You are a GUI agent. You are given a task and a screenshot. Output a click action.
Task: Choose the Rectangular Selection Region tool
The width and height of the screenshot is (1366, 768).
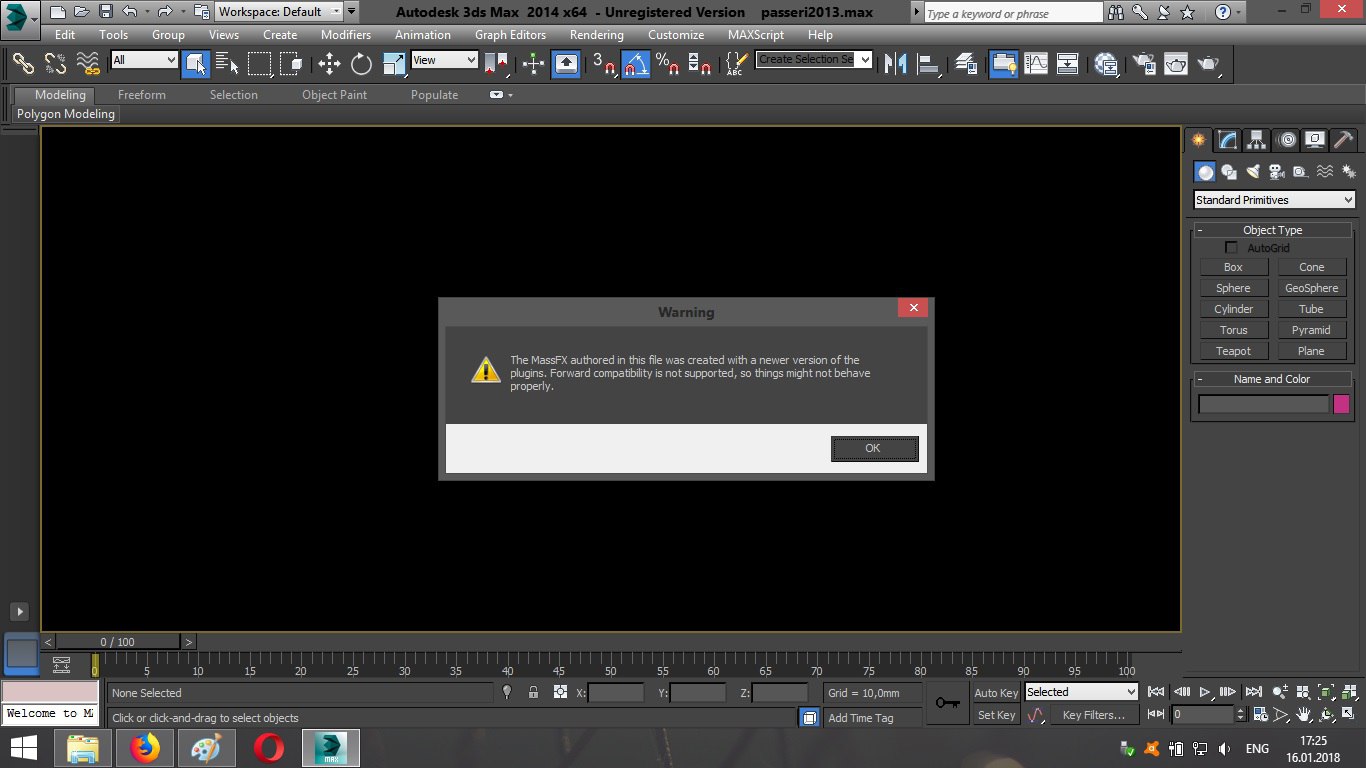[x=260, y=64]
